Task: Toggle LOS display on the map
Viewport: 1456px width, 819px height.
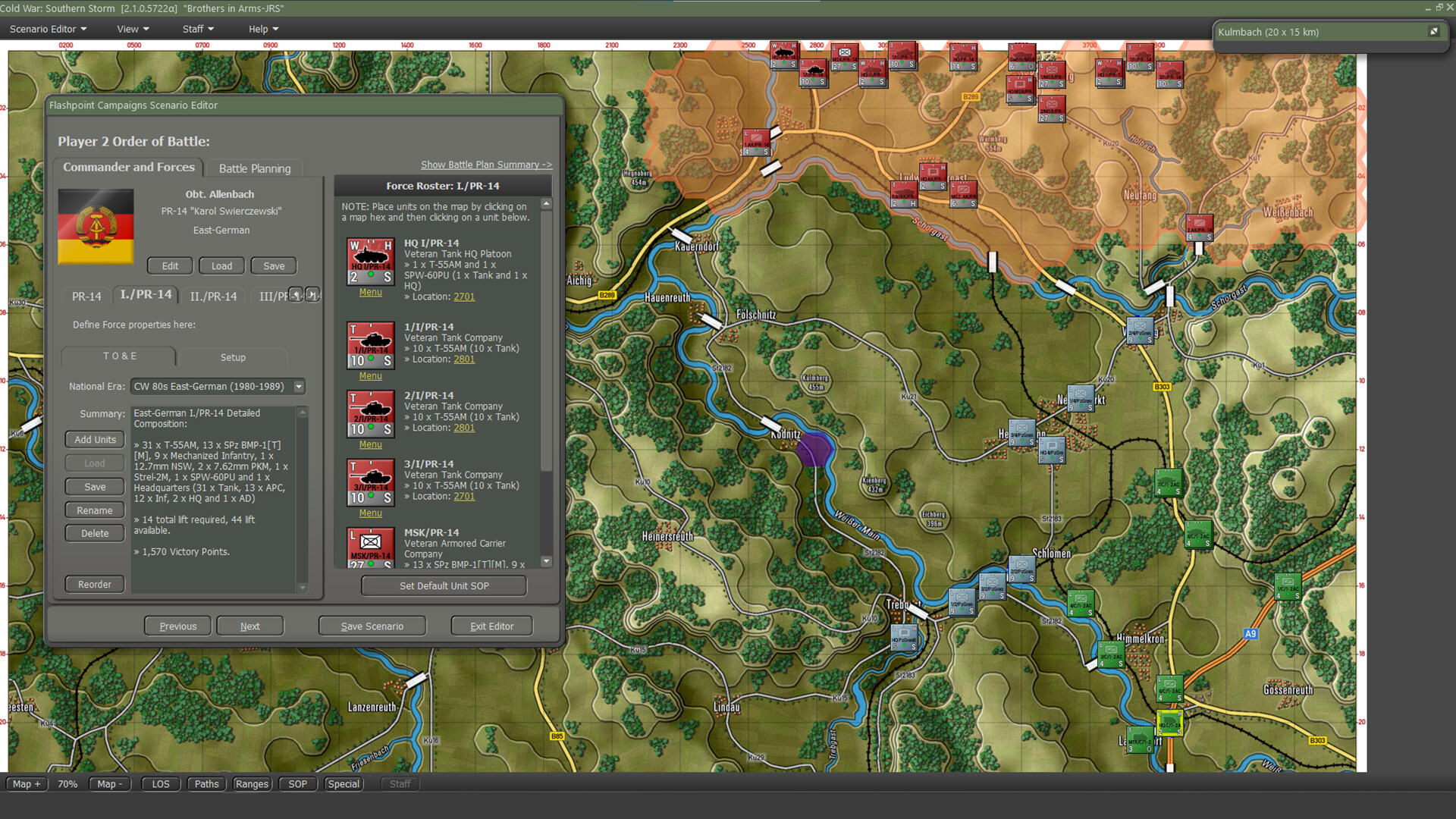Action: (160, 783)
